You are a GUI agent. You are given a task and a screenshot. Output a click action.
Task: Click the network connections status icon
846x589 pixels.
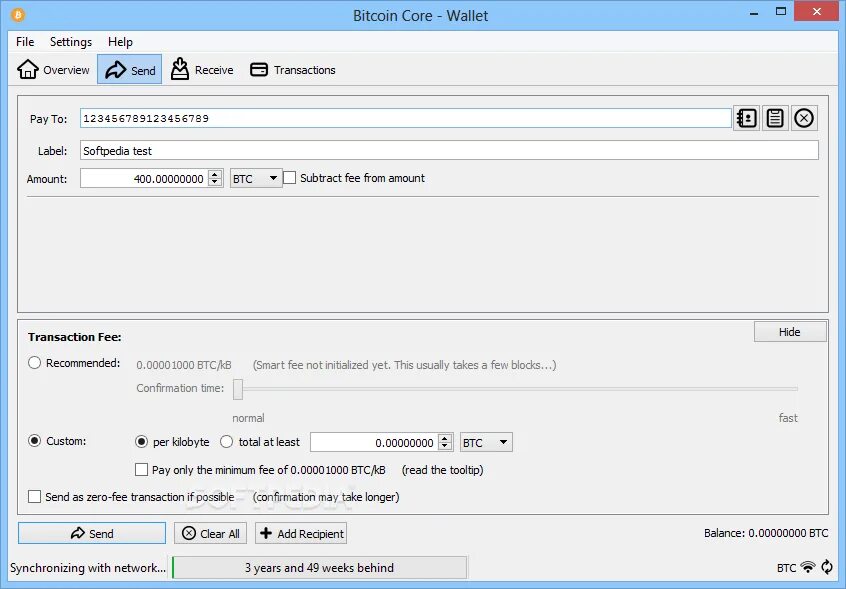point(808,567)
